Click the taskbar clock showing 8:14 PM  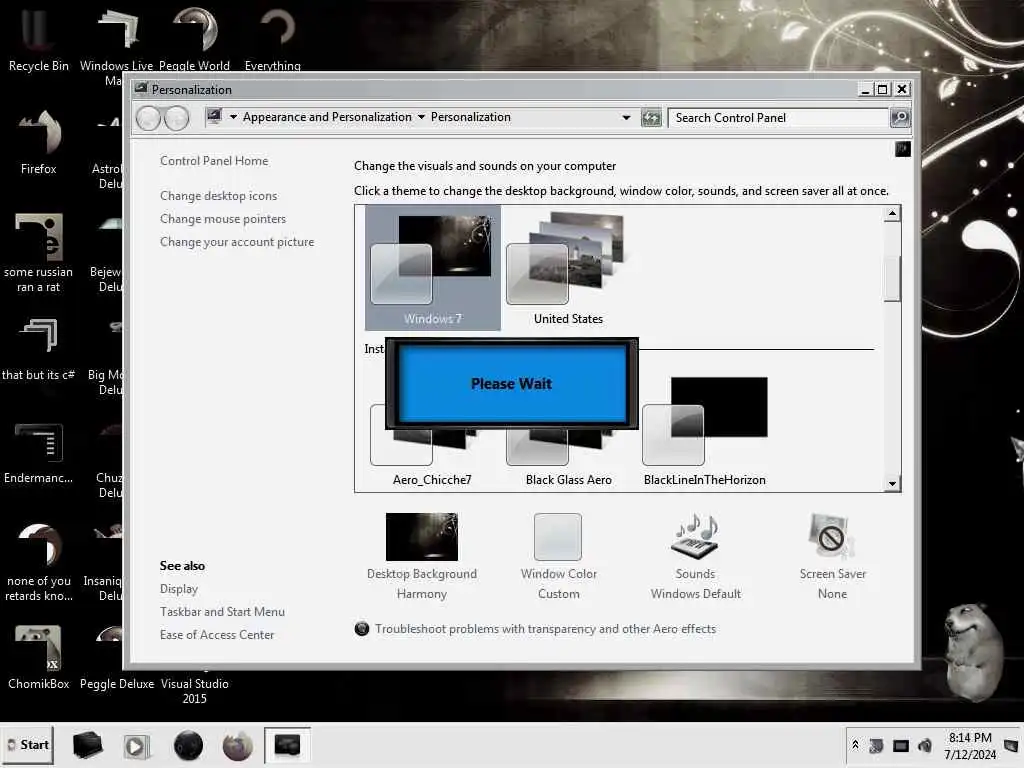click(x=970, y=746)
